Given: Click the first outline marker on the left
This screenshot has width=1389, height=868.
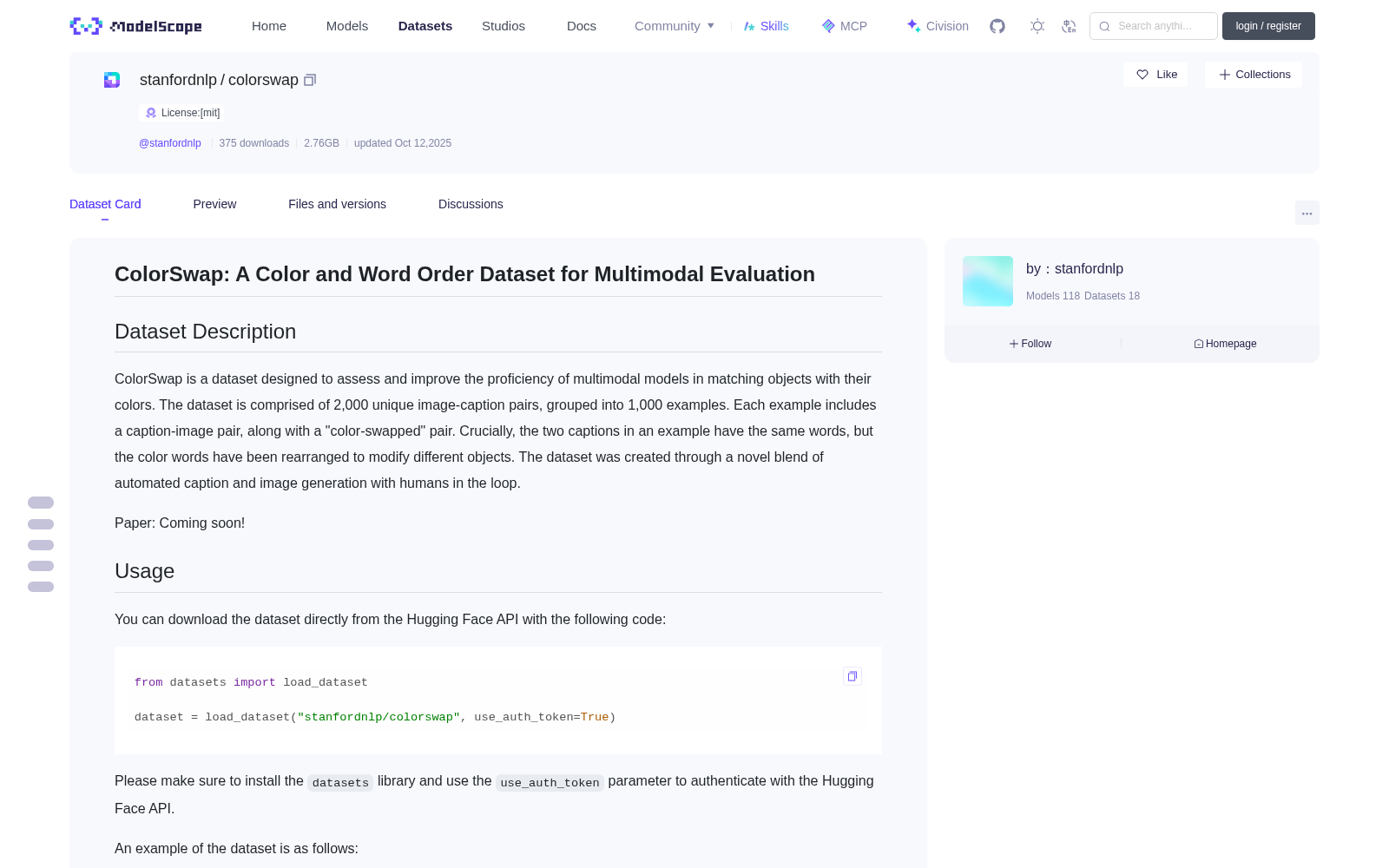Looking at the screenshot, I should [41, 503].
